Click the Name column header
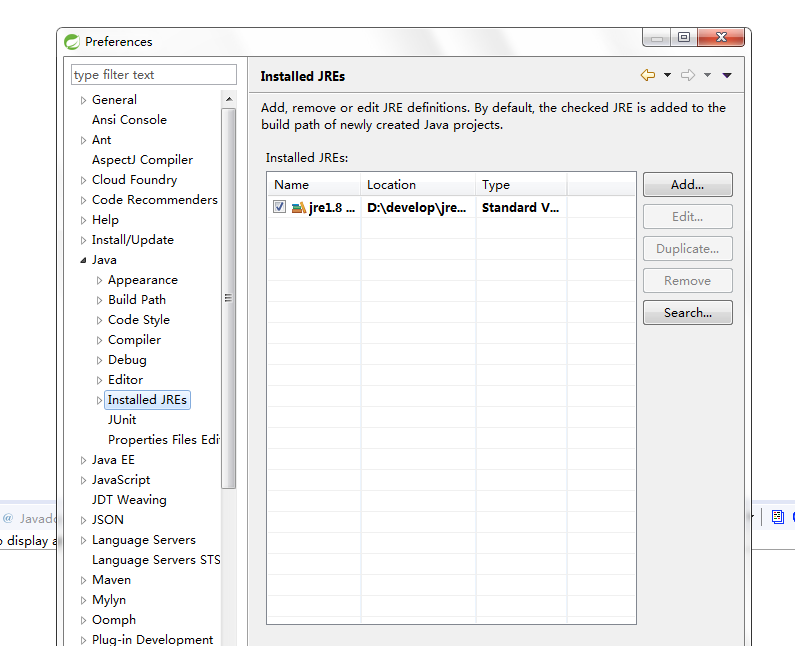 (314, 185)
